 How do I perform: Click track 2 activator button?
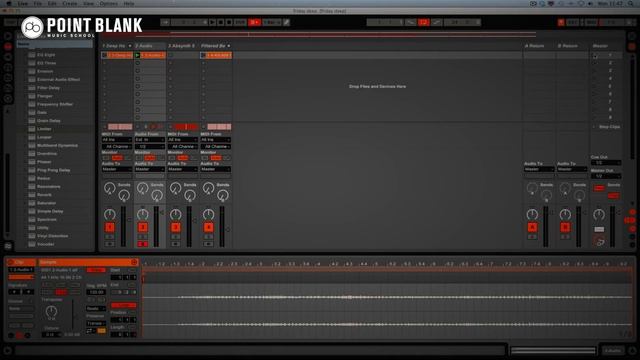coord(143,227)
